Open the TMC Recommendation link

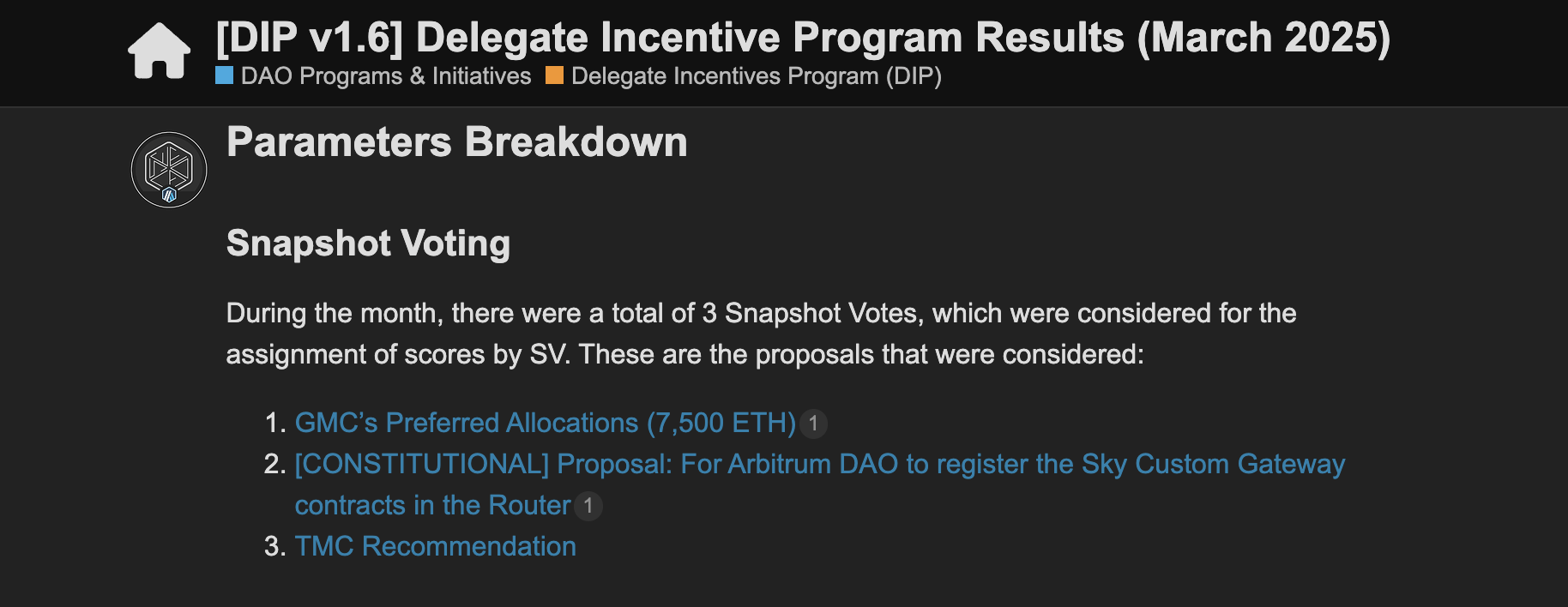[x=435, y=546]
